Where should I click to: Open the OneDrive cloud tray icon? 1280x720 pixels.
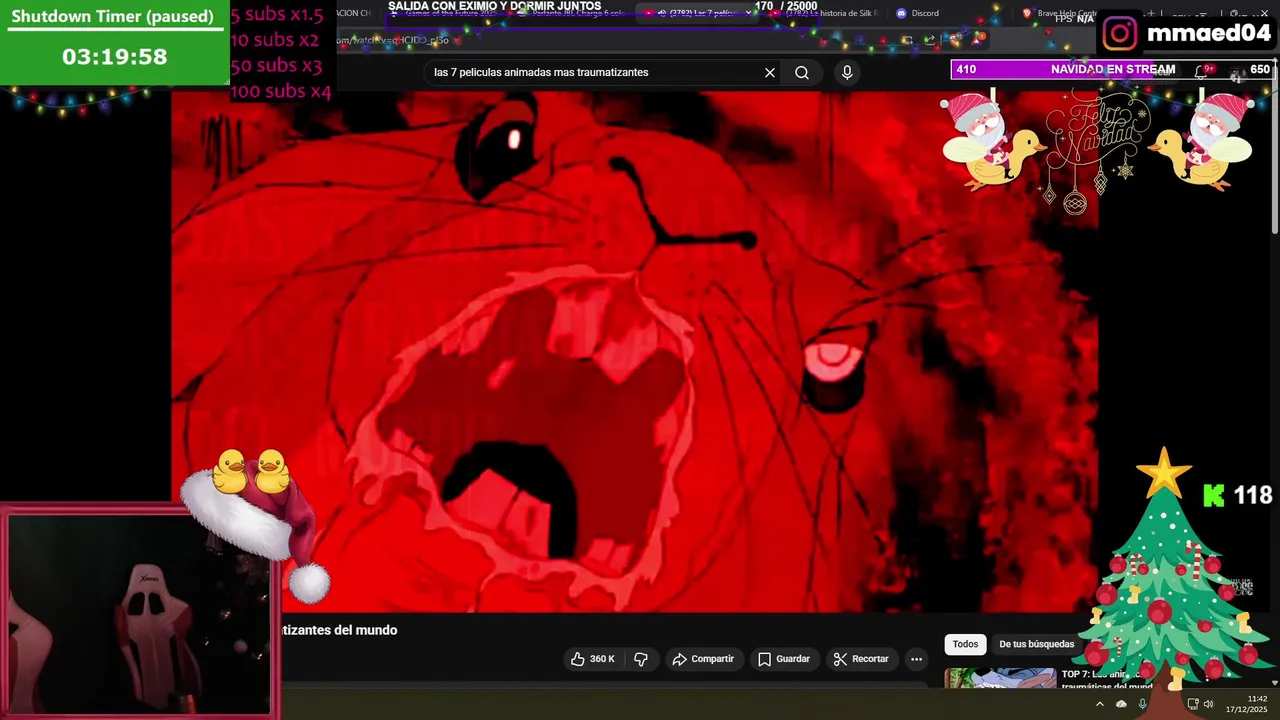[1121, 704]
